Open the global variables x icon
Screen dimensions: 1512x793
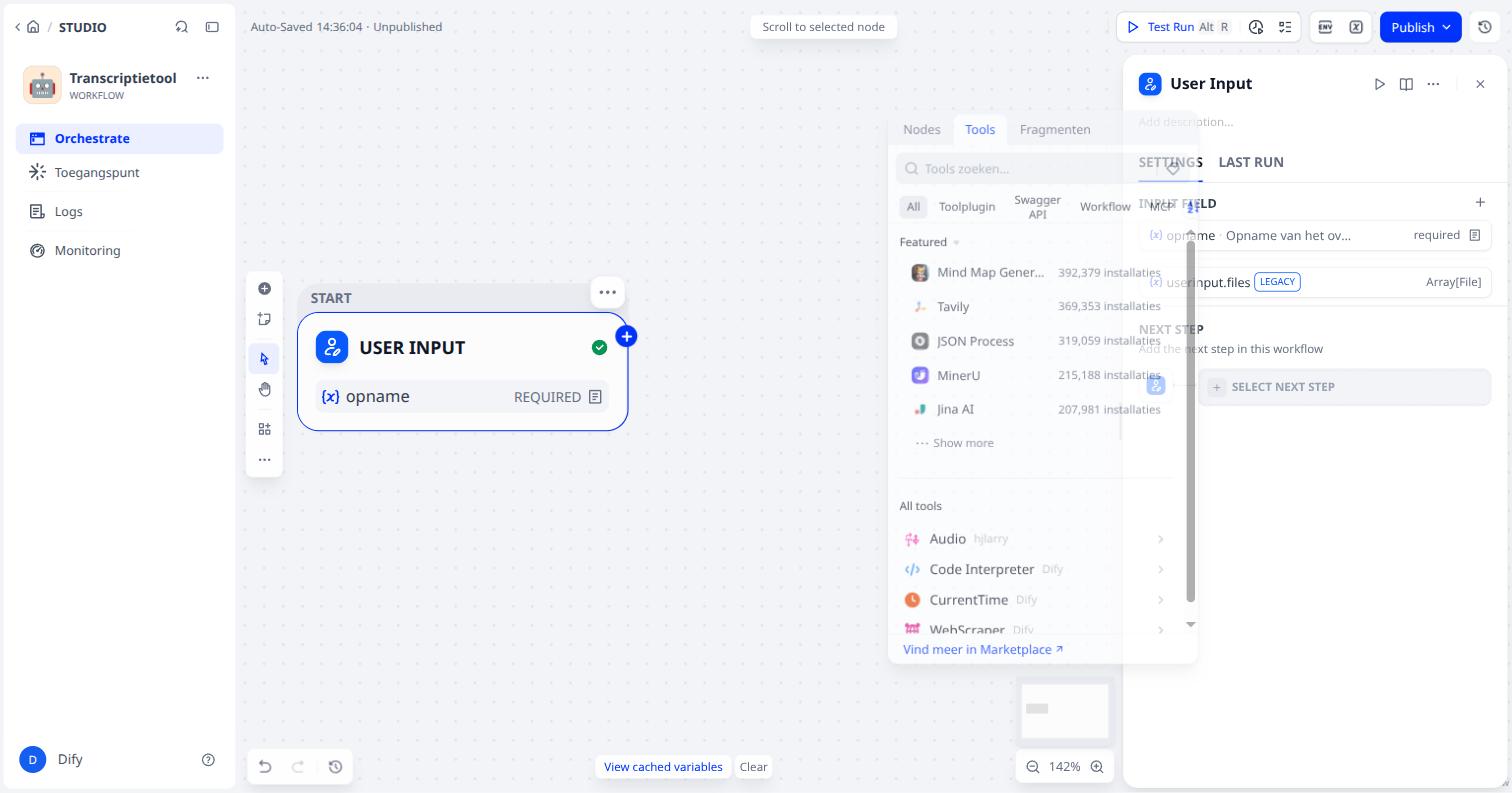coord(1356,27)
